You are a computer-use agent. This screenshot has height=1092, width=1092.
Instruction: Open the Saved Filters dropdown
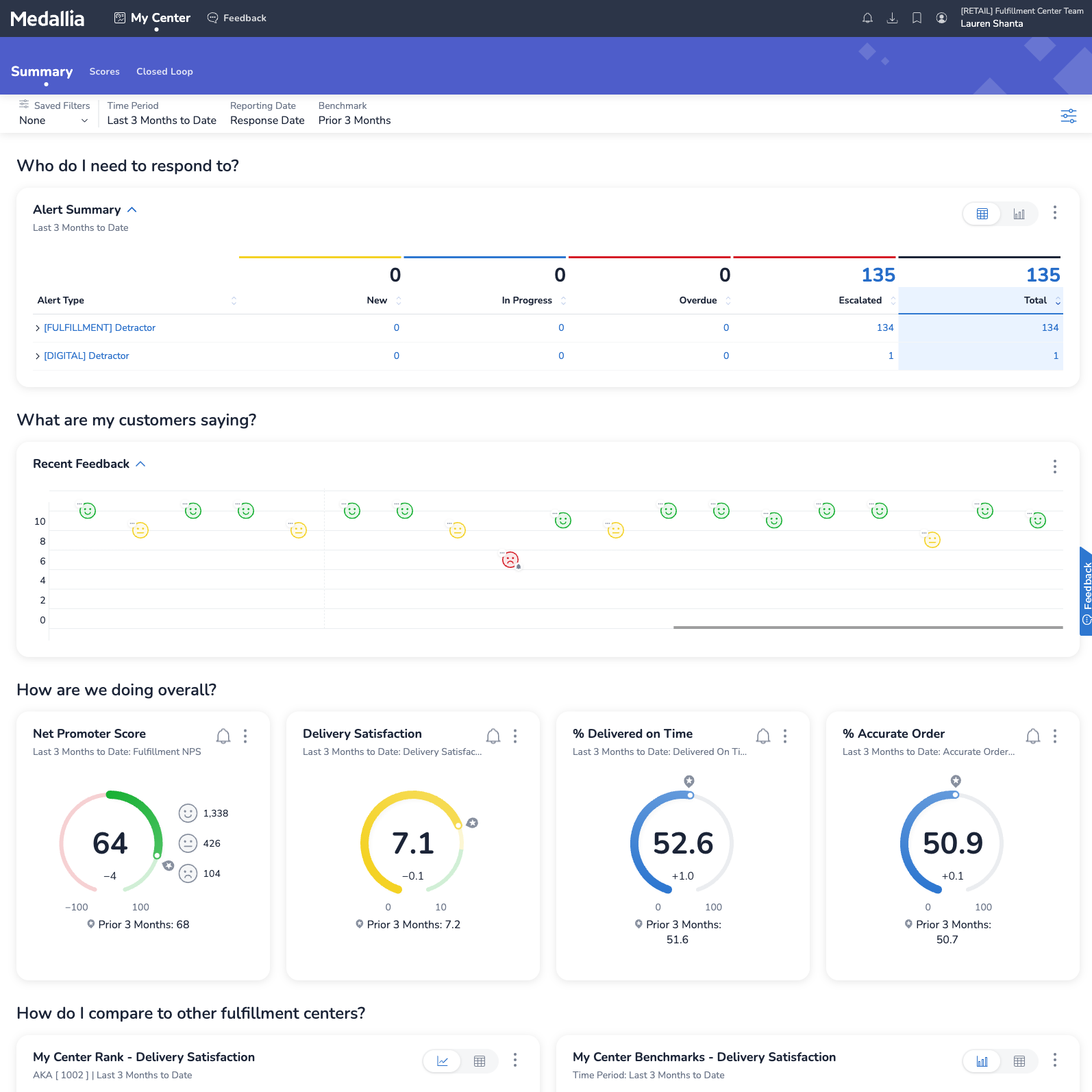pos(53,121)
